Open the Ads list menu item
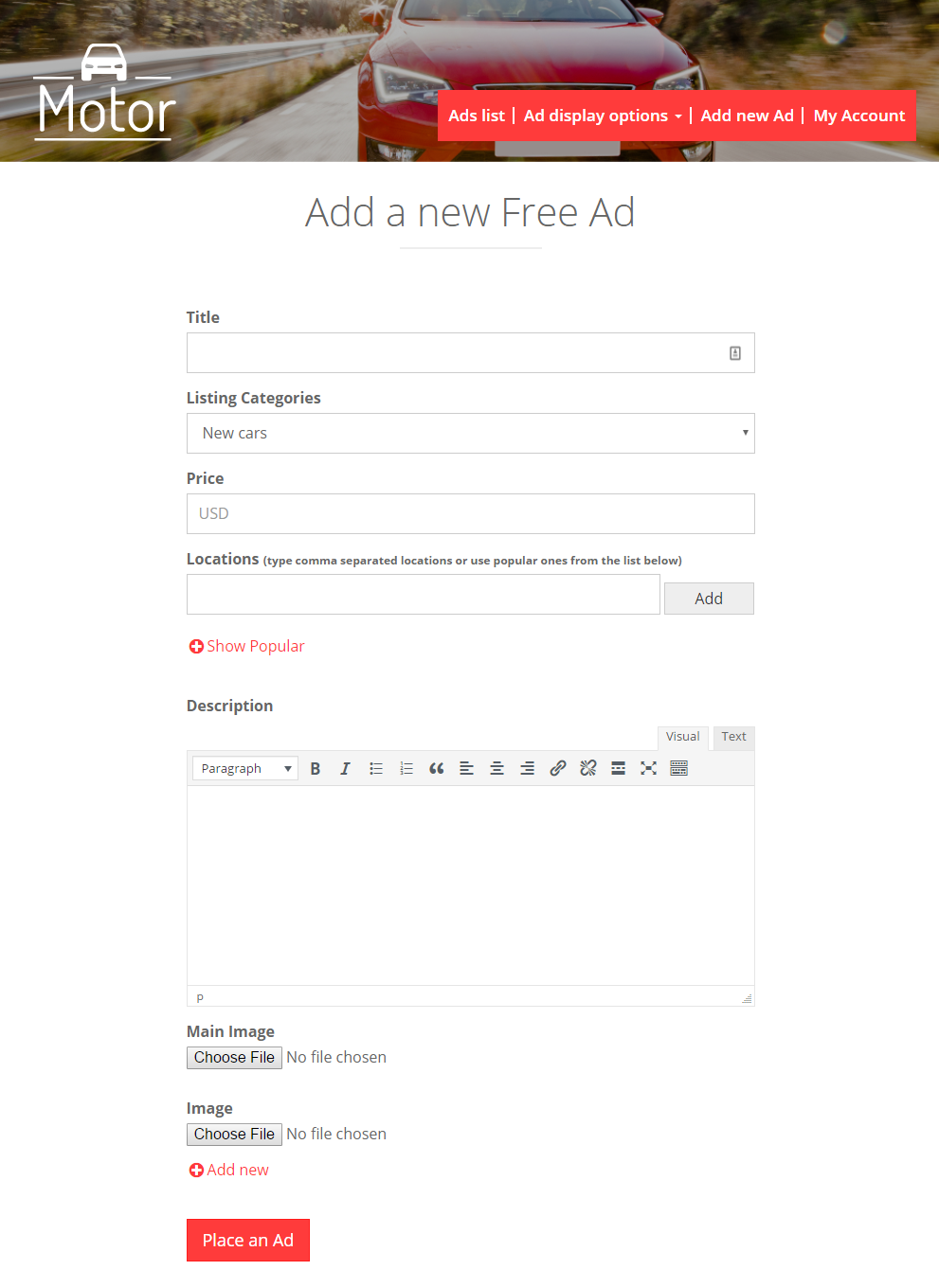This screenshot has width=939, height=1288. click(477, 116)
